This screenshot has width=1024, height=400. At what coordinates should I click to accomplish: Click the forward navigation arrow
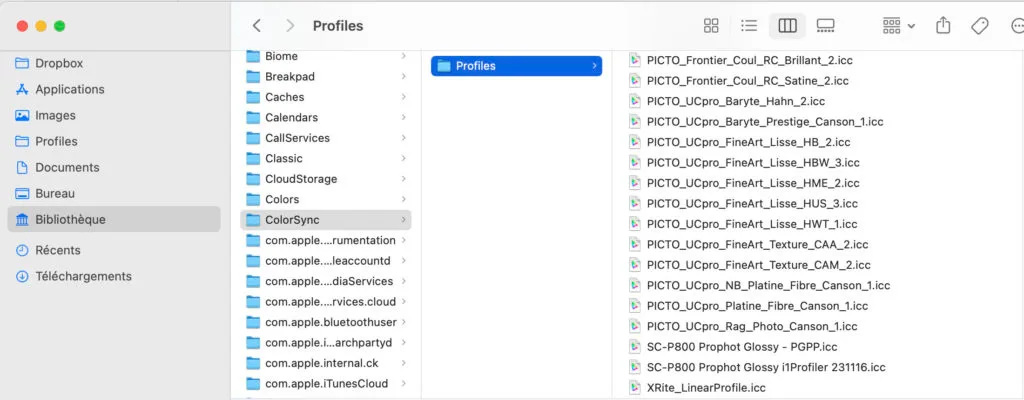point(290,26)
